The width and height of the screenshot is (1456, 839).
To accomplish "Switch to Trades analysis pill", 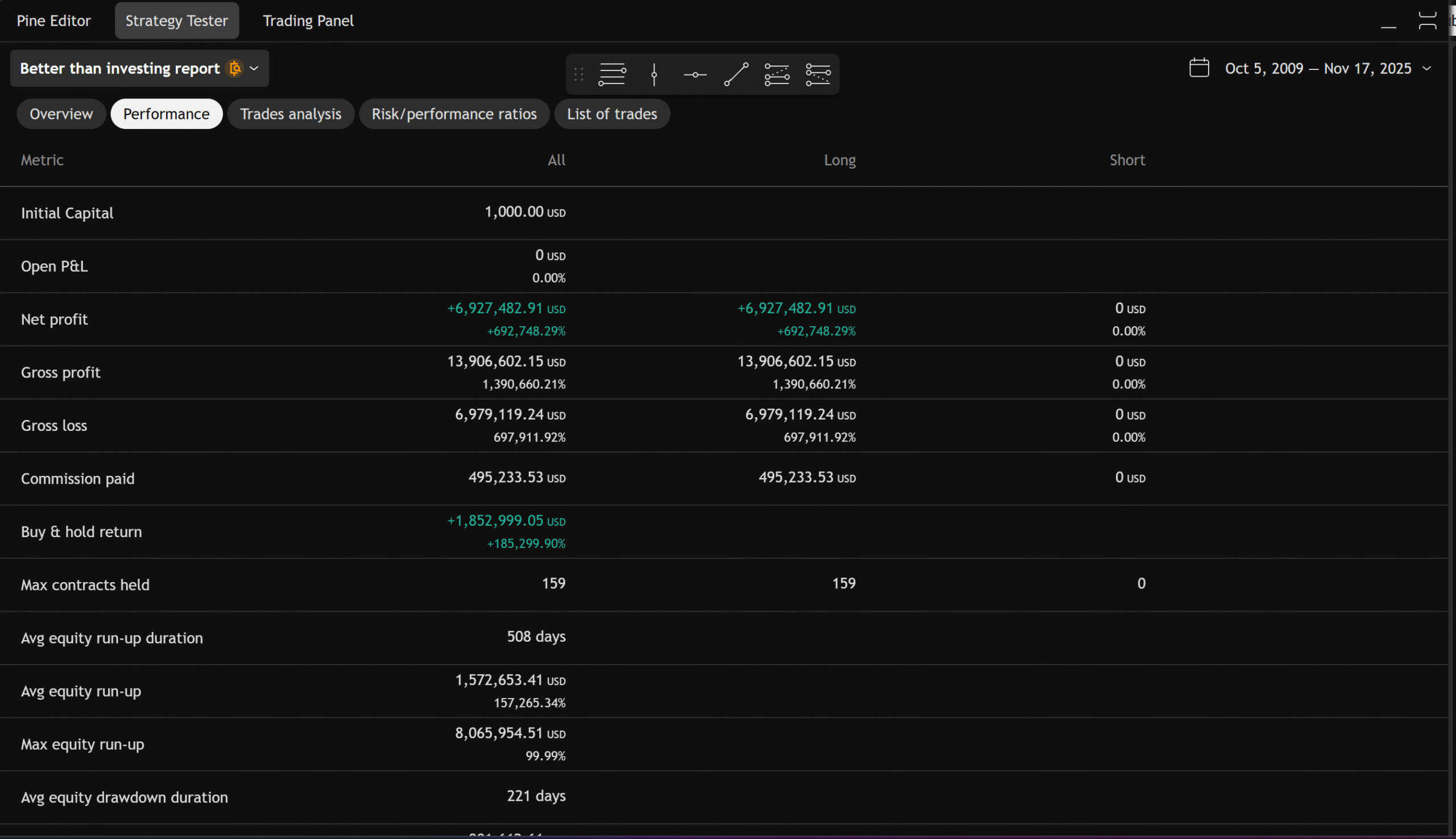I will coord(291,114).
